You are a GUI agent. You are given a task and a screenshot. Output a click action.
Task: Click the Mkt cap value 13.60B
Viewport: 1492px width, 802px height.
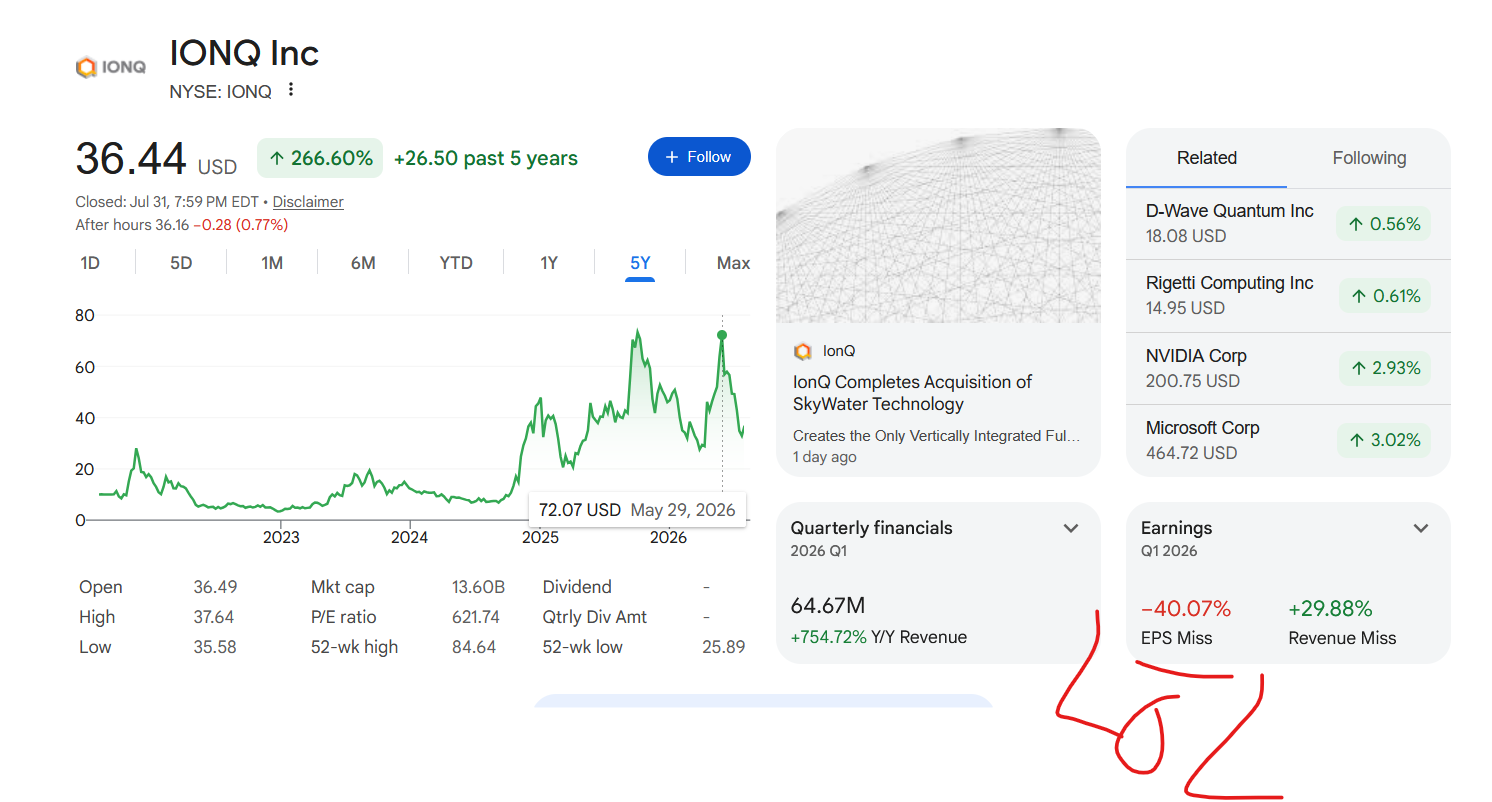(476, 587)
